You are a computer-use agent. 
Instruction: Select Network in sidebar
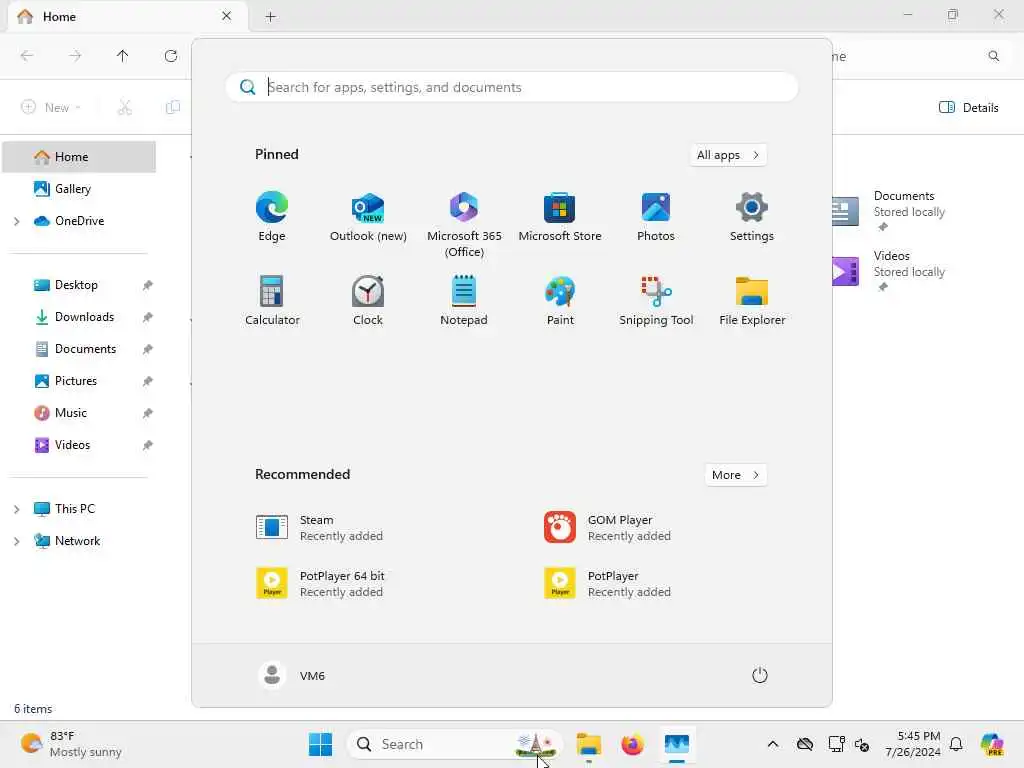(x=77, y=541)
